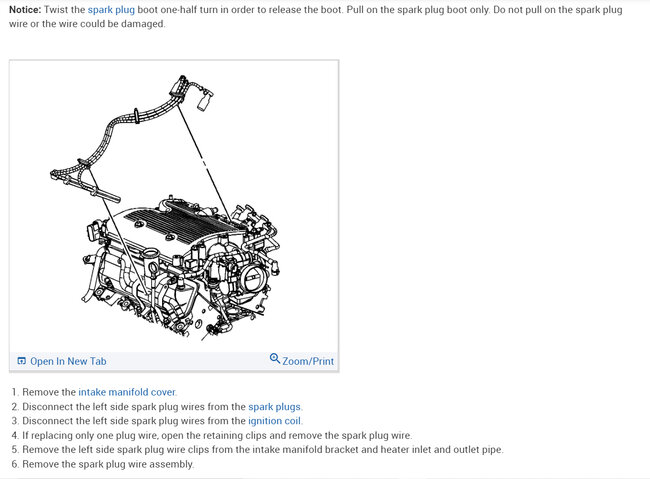This screenshot has width=650, height=479.
Task: Click the 'wire could be damaged' notice line
Action: click(x=87, y=24)
